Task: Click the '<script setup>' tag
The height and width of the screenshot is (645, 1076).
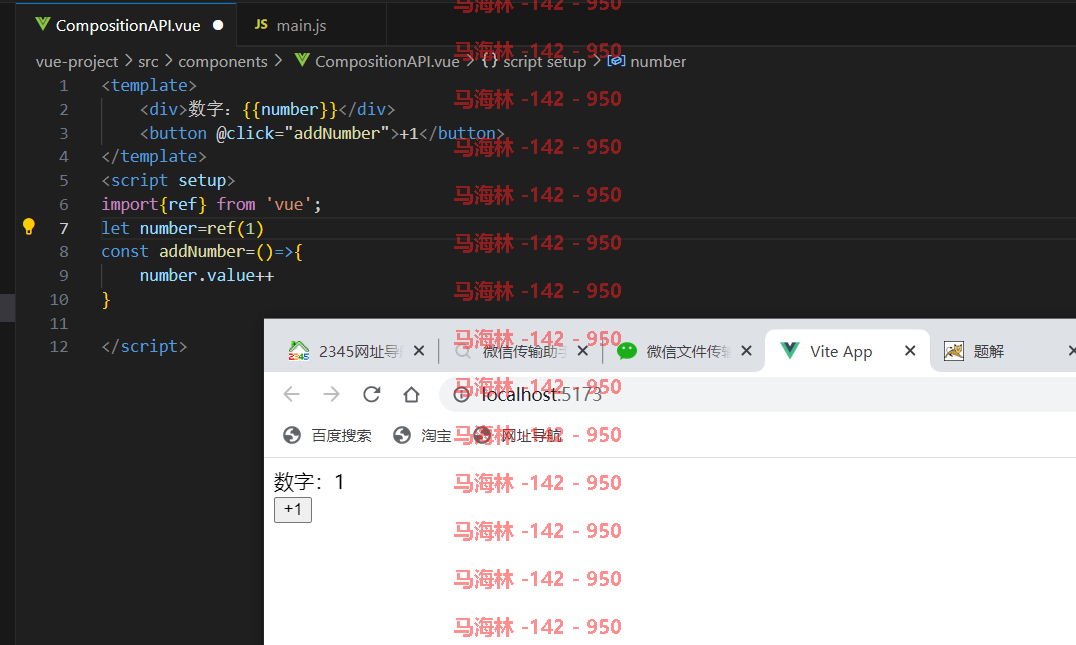Action: pos(168,180)
